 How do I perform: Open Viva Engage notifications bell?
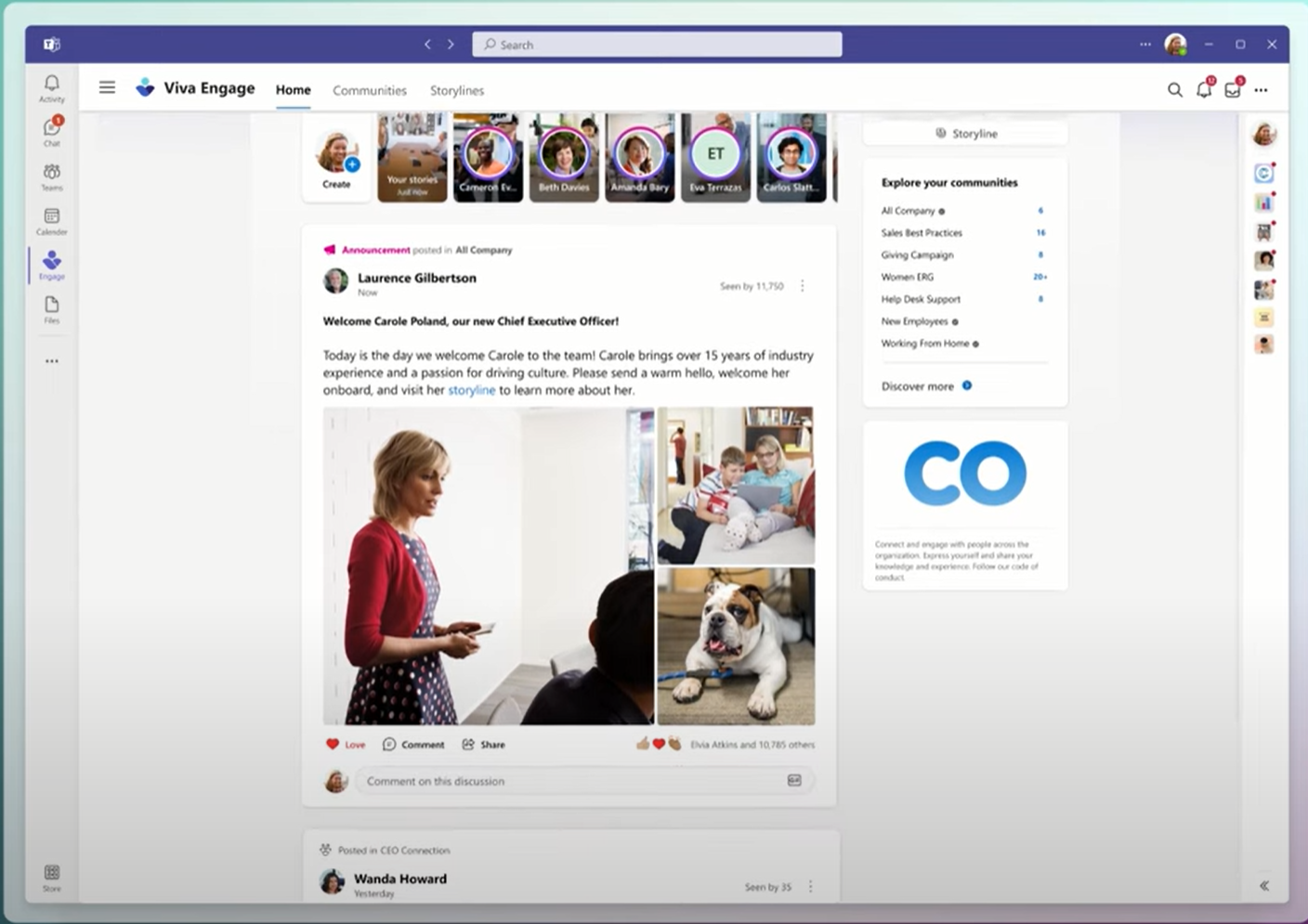(x=1204, y=90)
